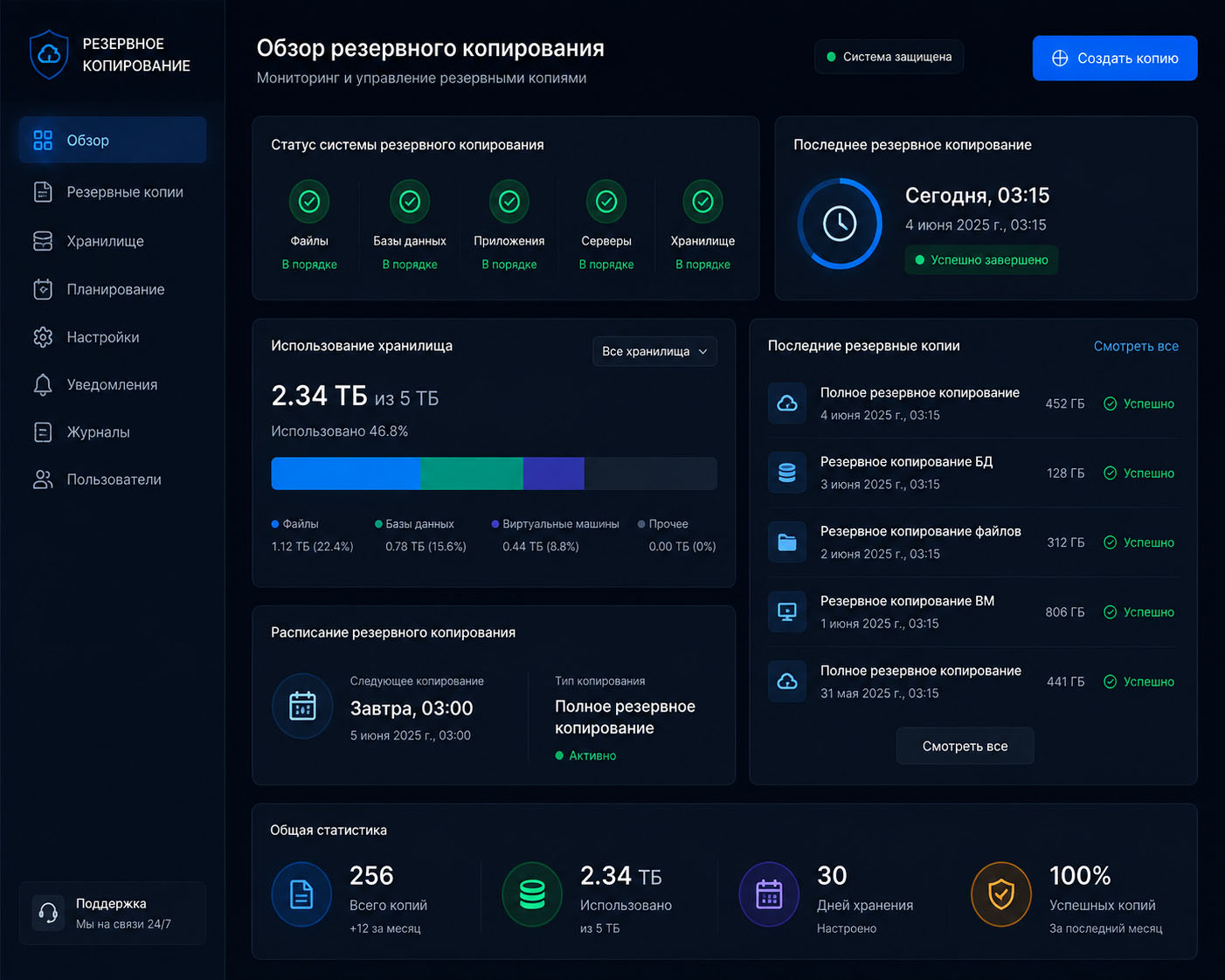Viewport: 1225px width, 980px height.
Task: Click the Система защищена status badge
Action: pos(889,57)
